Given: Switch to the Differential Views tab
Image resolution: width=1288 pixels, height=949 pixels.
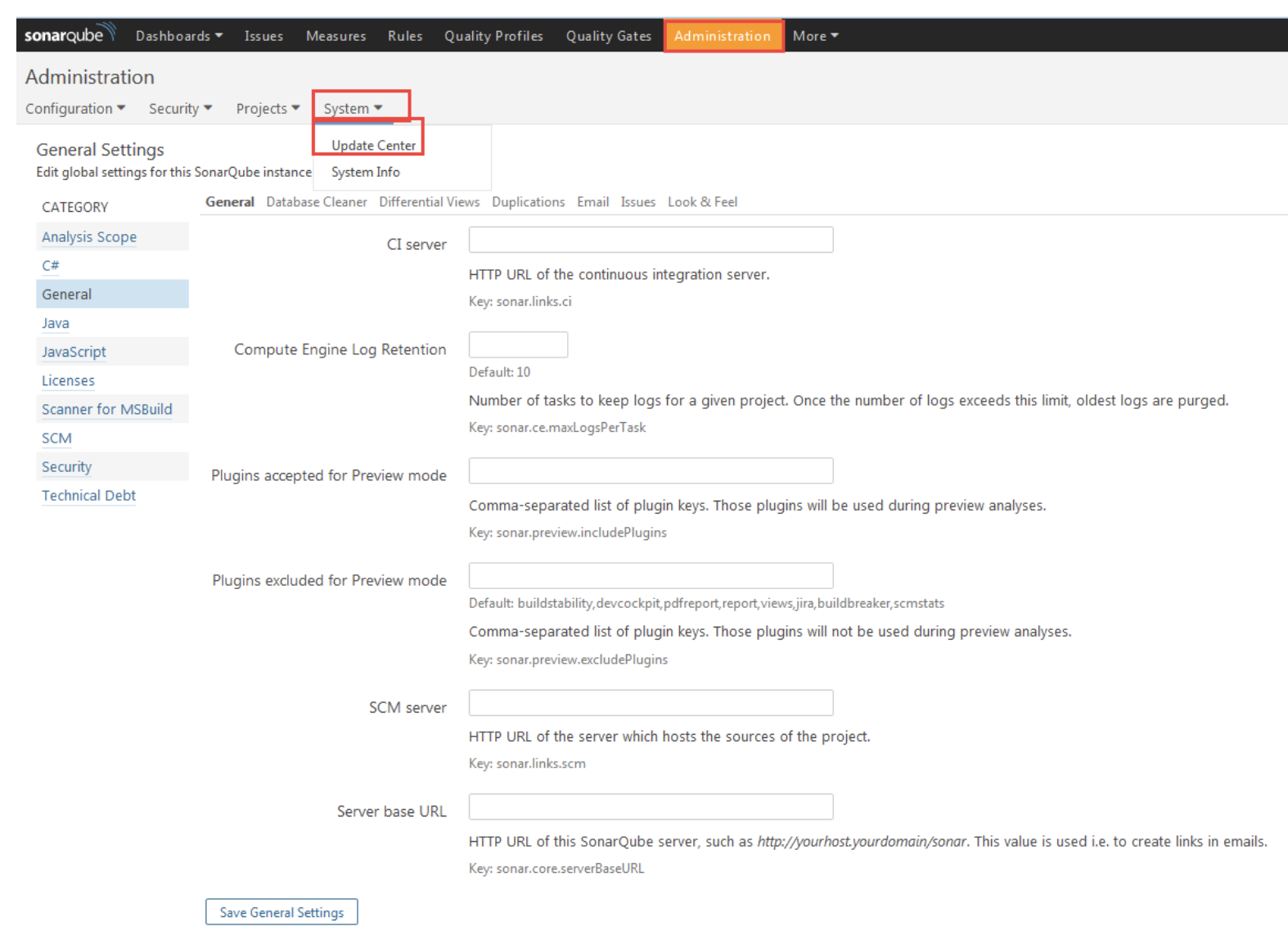Looking at the screenshot, I should (x=429, y=202).
